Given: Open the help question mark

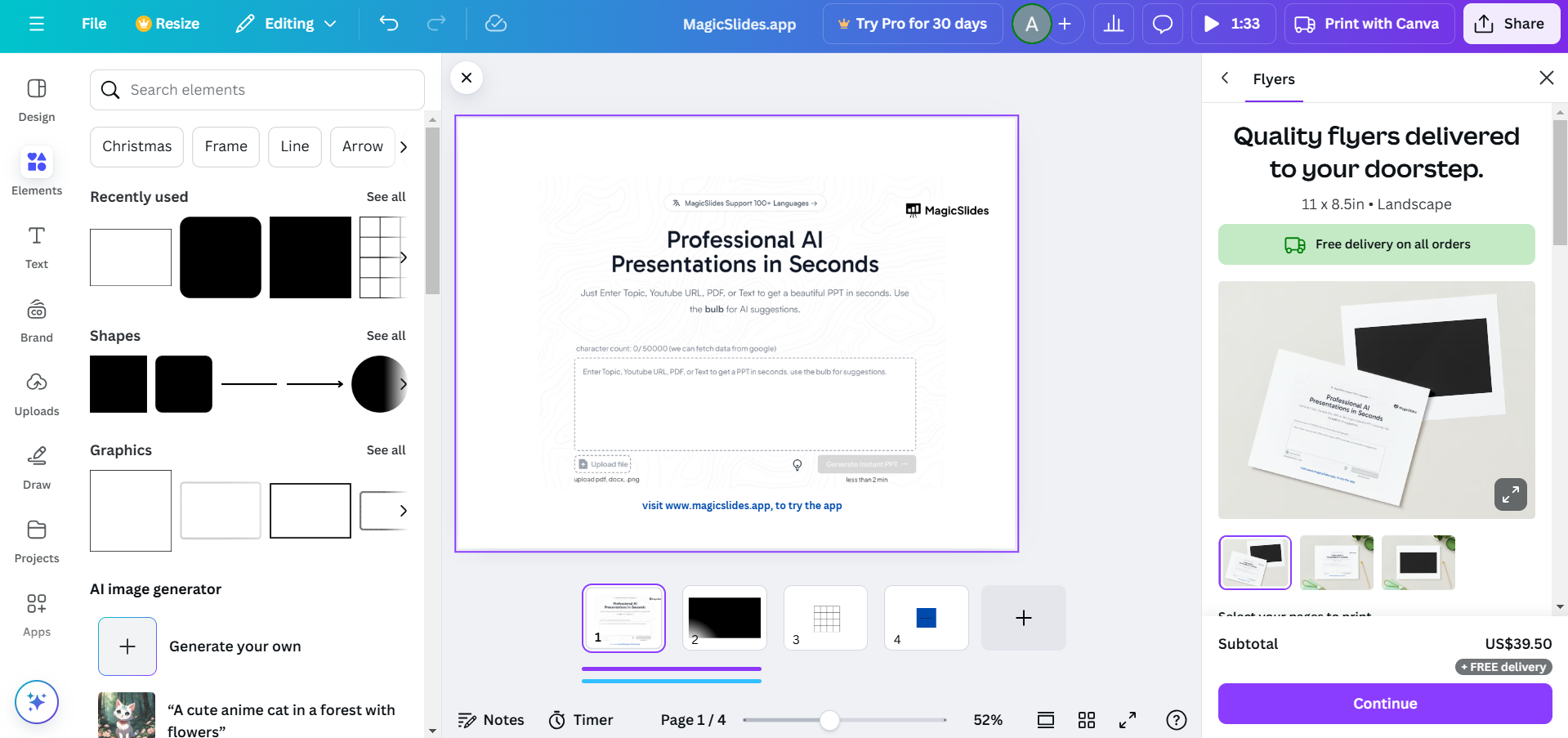Looking at the screenshot, I should click(1177, 720).
